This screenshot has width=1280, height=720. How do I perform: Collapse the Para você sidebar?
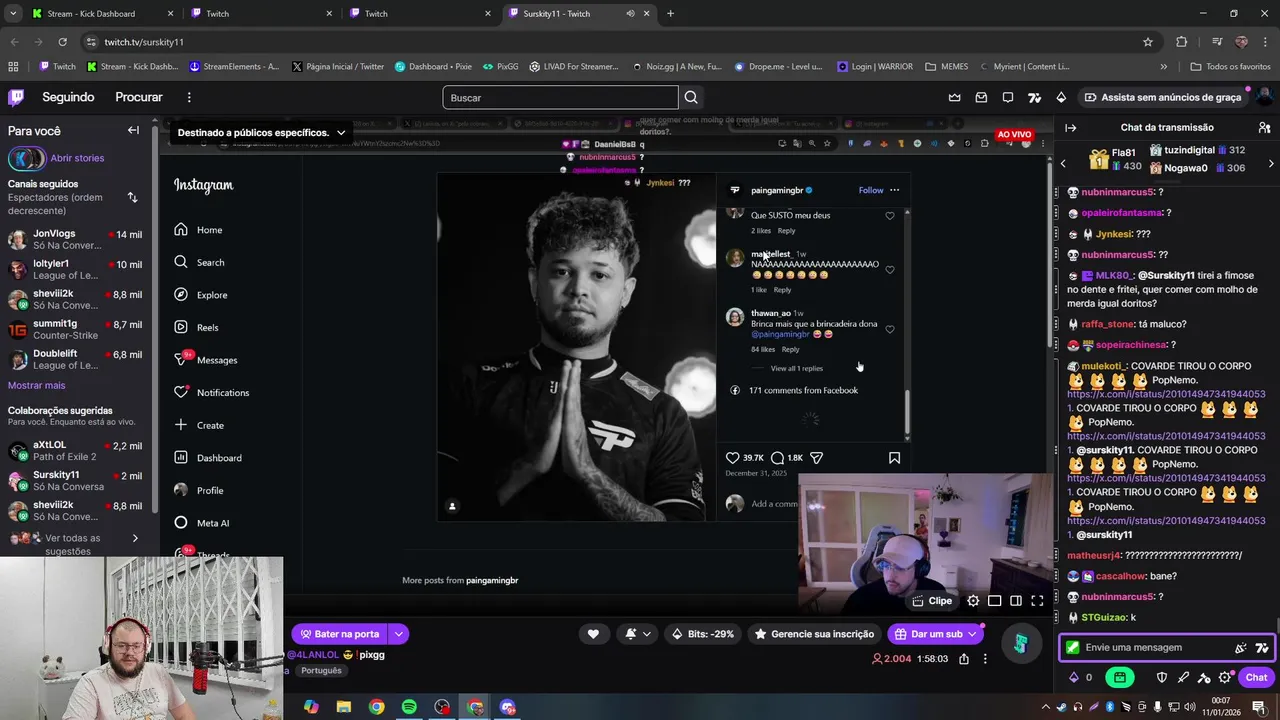[133, 130]
